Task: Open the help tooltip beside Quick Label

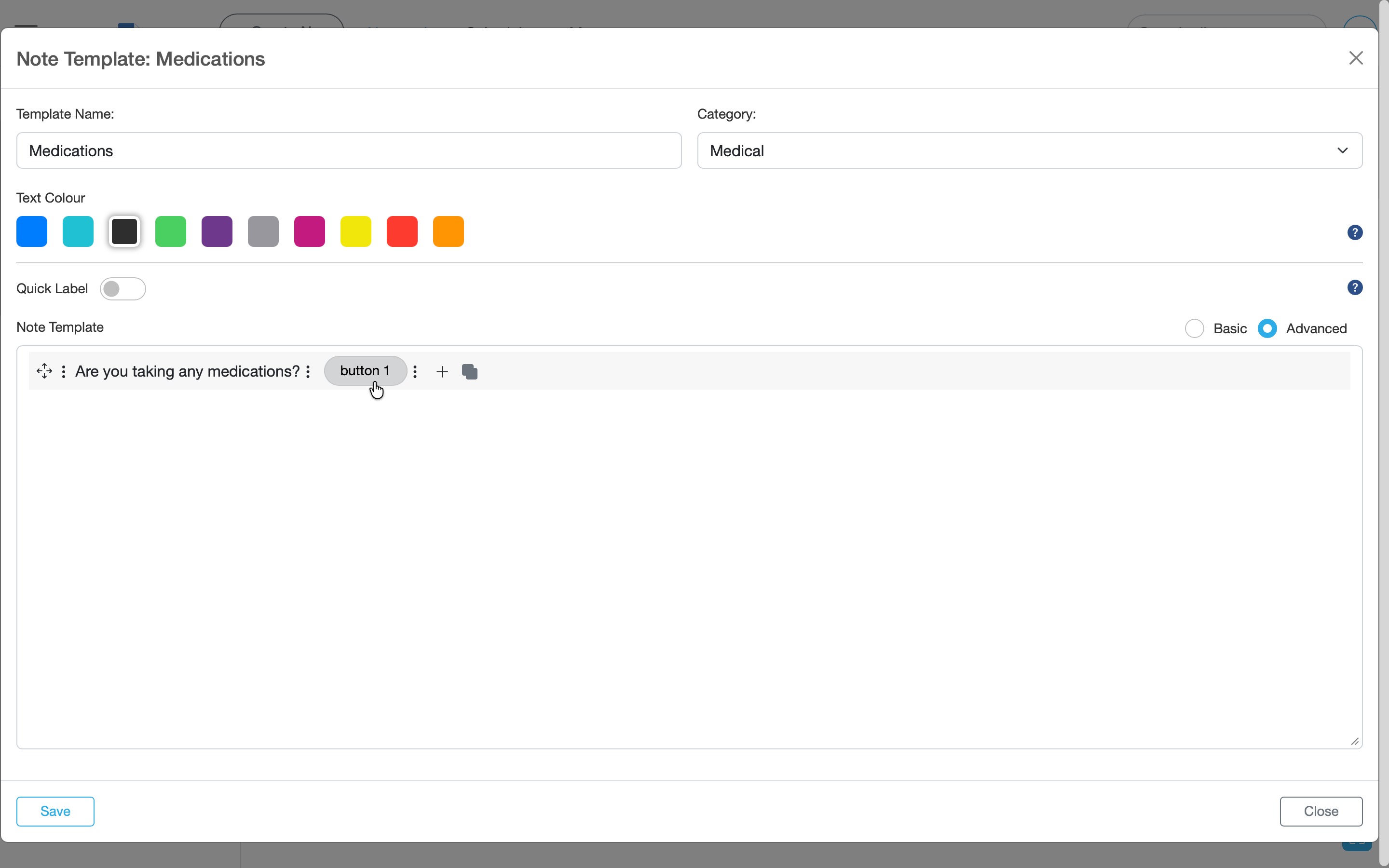Action: (x=1355, y=287)
